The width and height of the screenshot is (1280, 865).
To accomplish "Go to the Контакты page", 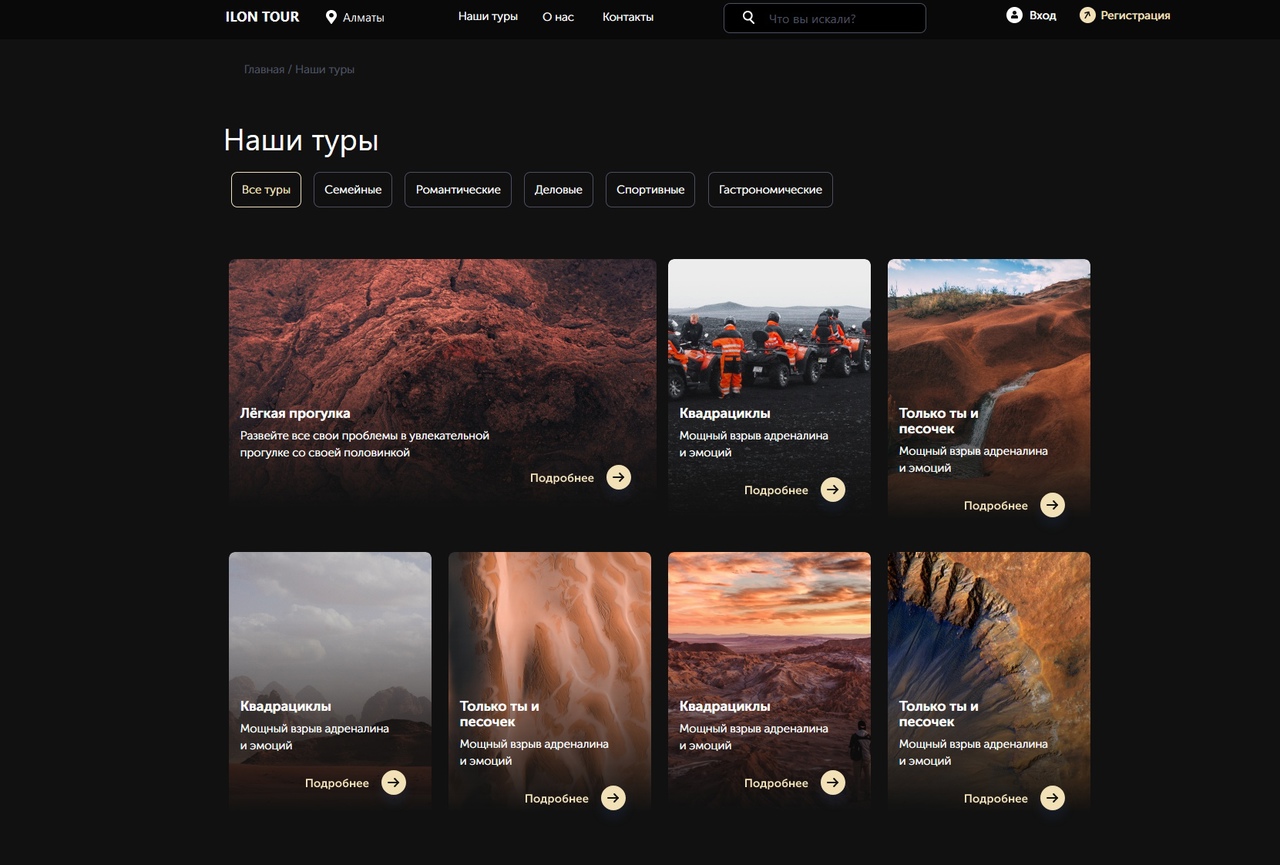I will (x=628, y=17).
